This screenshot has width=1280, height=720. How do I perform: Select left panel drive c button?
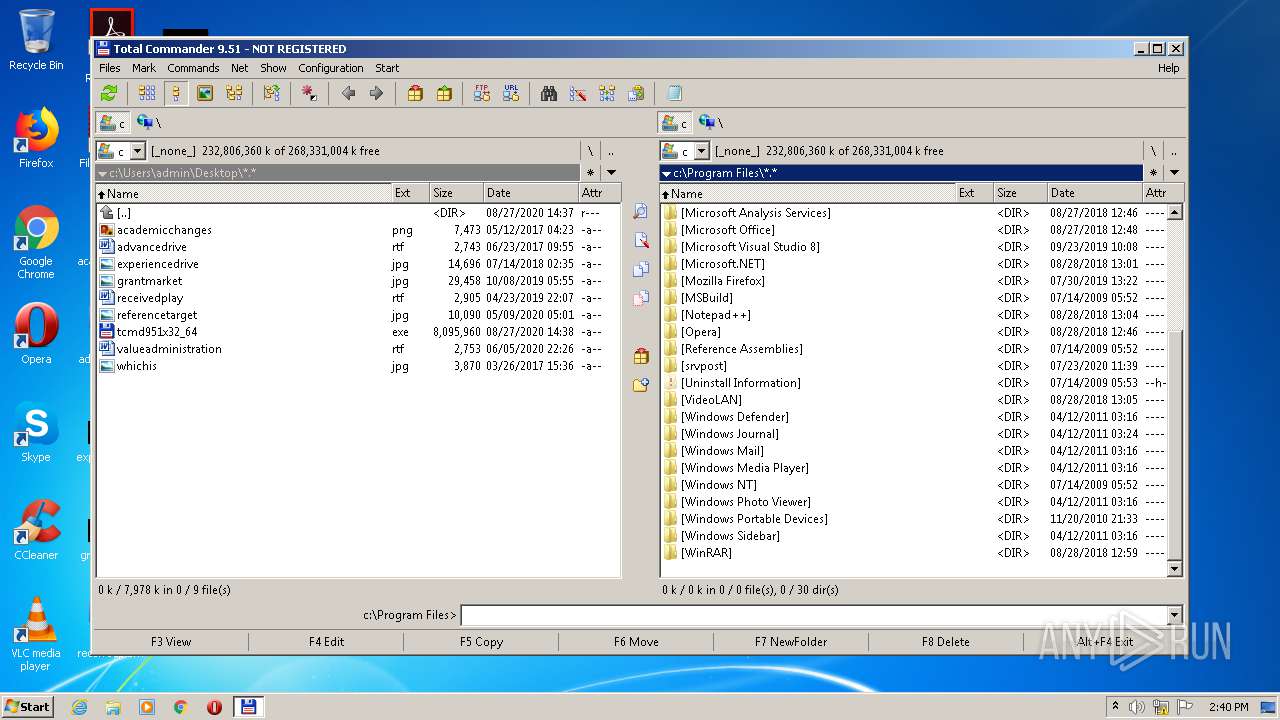pos(113,123)
